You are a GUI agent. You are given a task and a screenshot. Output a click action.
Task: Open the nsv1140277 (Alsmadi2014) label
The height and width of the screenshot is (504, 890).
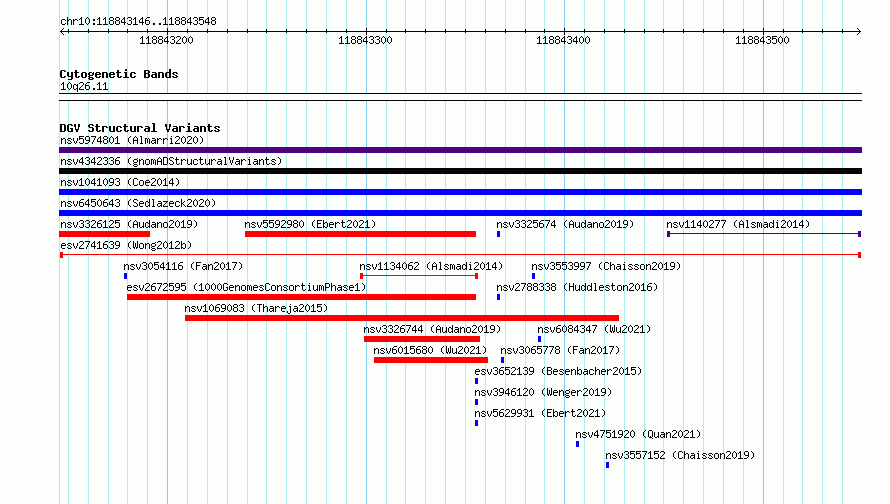738,224
